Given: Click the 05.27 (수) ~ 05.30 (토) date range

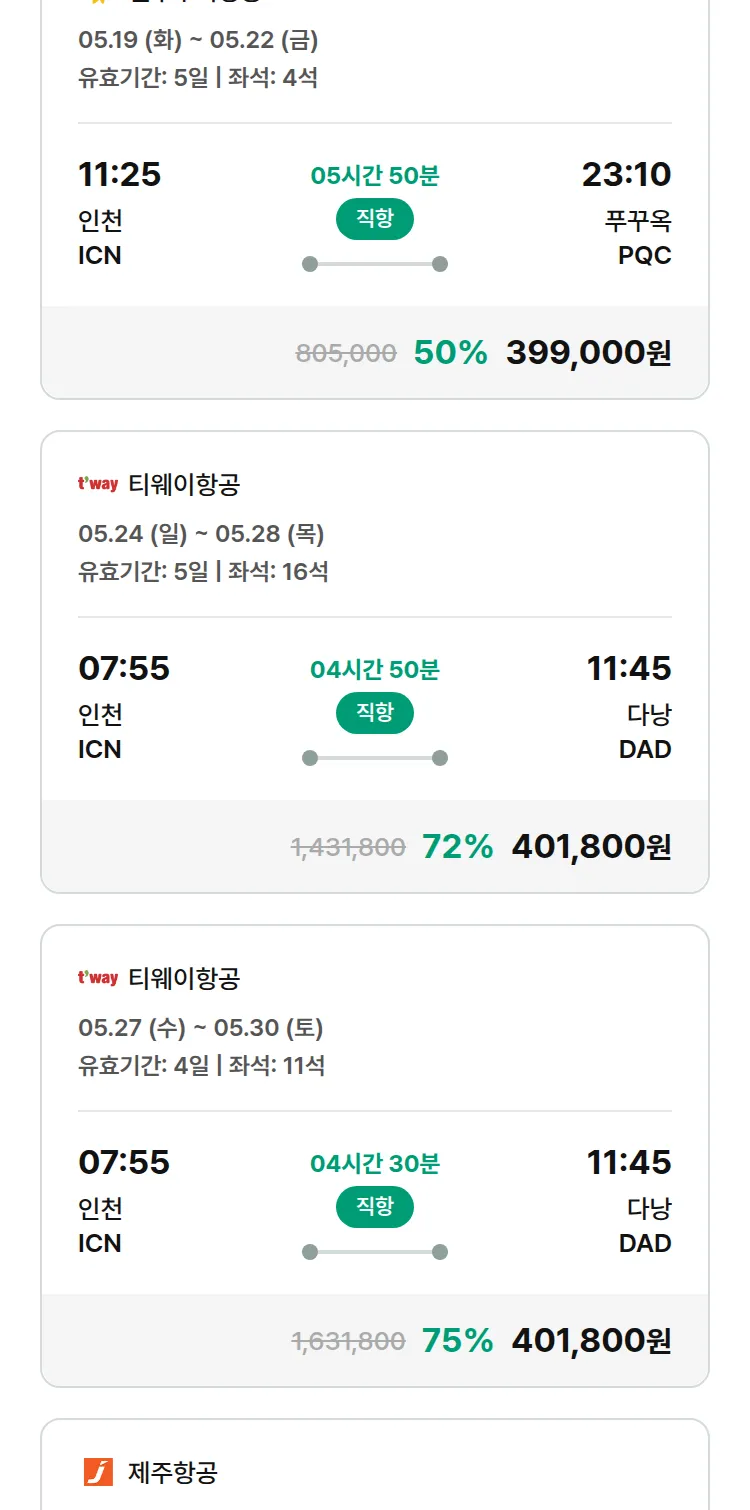Looking at the screenshot, I should click(x=200, y=1028).
